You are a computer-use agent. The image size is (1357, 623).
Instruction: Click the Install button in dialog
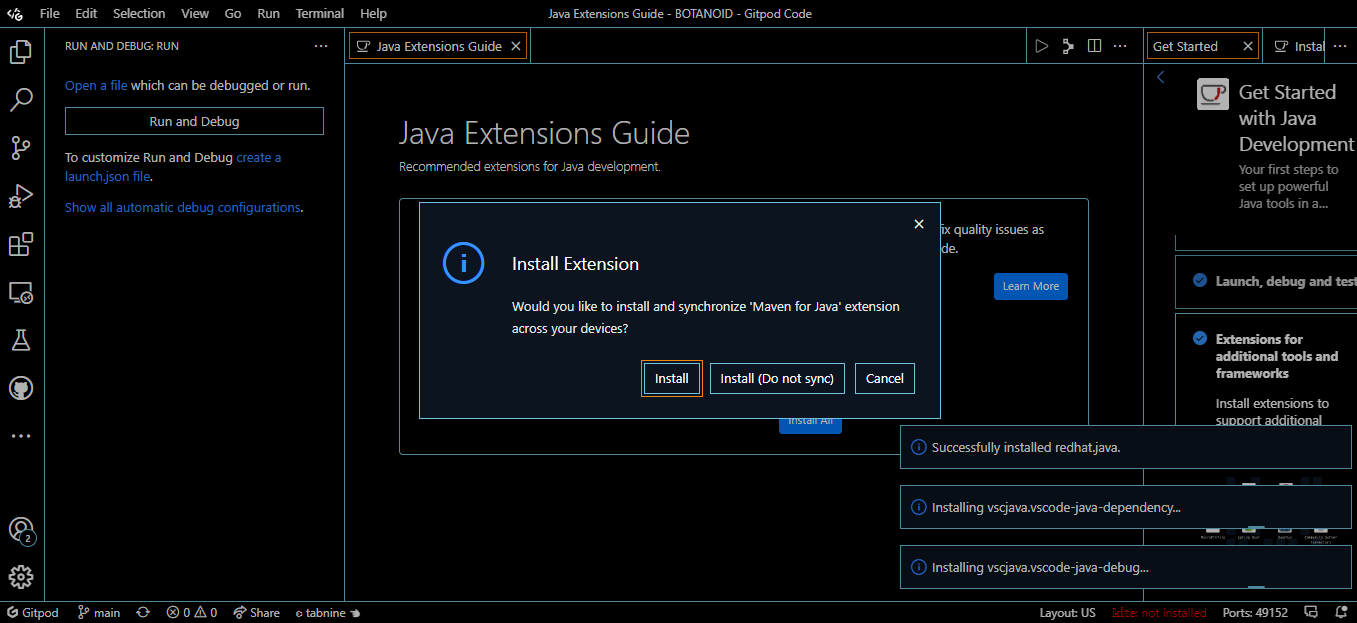672,379
